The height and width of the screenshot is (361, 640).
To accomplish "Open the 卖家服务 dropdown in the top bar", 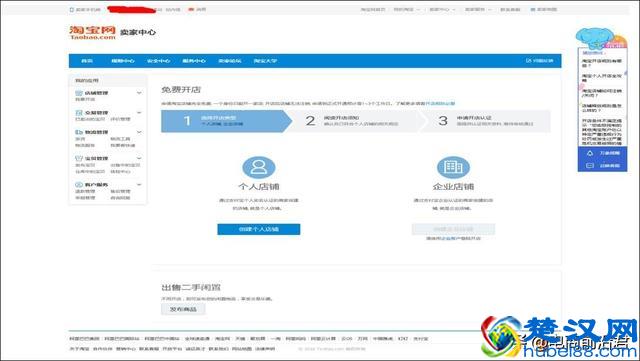I will tap(478, 9).
